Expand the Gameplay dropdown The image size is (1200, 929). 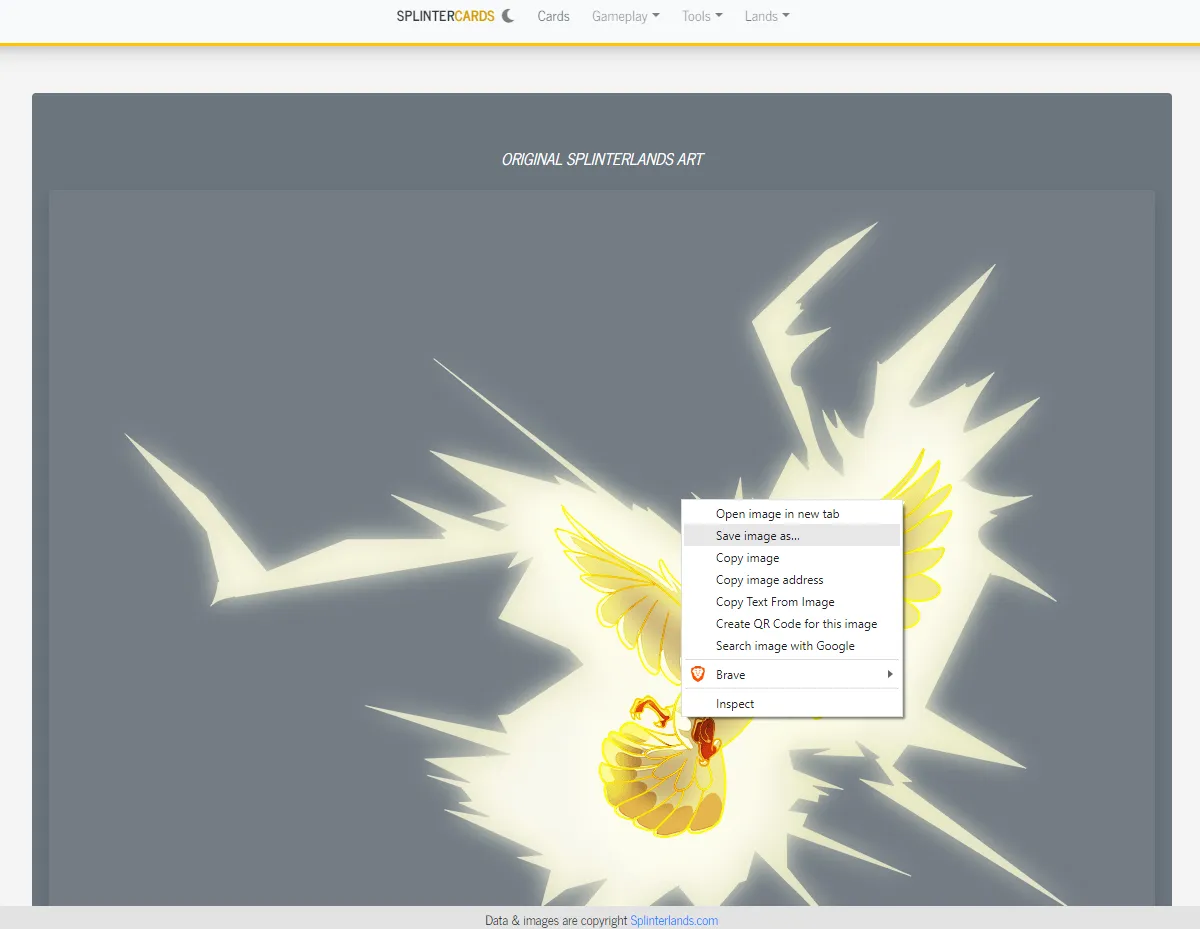coord(626,16)
